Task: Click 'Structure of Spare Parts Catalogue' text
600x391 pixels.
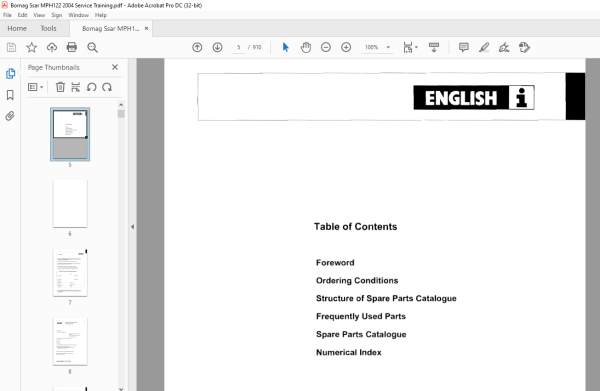Action: [386, 299]
